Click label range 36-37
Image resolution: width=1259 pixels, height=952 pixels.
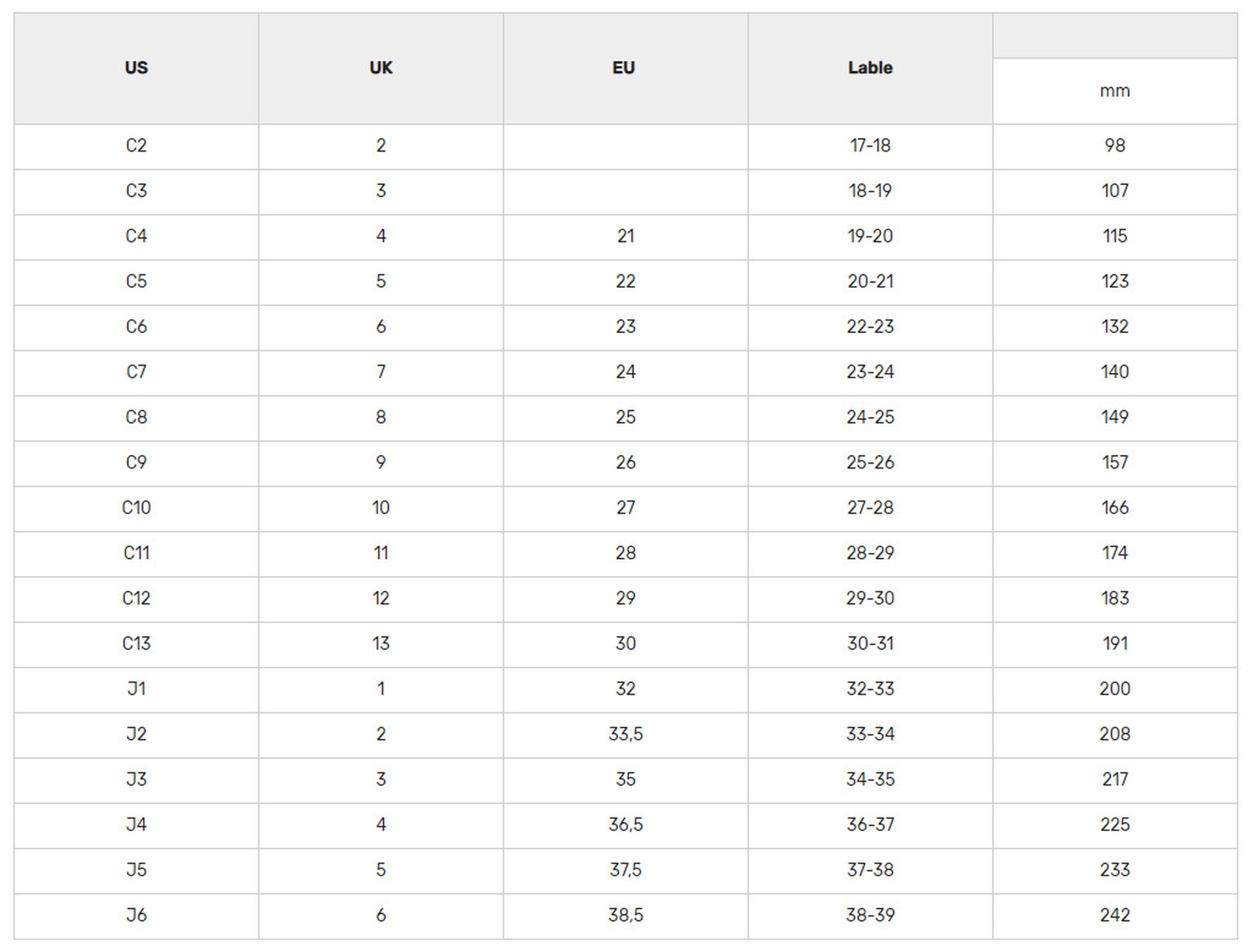(x=870, y=825)
